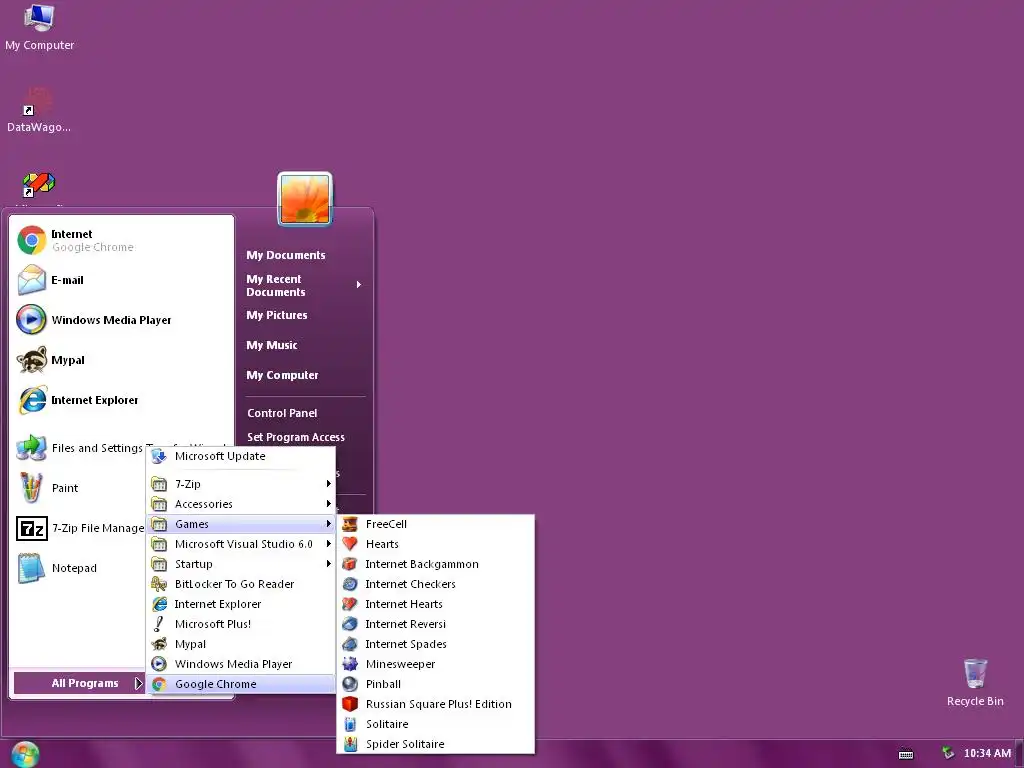Click the 7-Zip folder icon
This screenshot has width=1024, height=768.
point(159,484)
